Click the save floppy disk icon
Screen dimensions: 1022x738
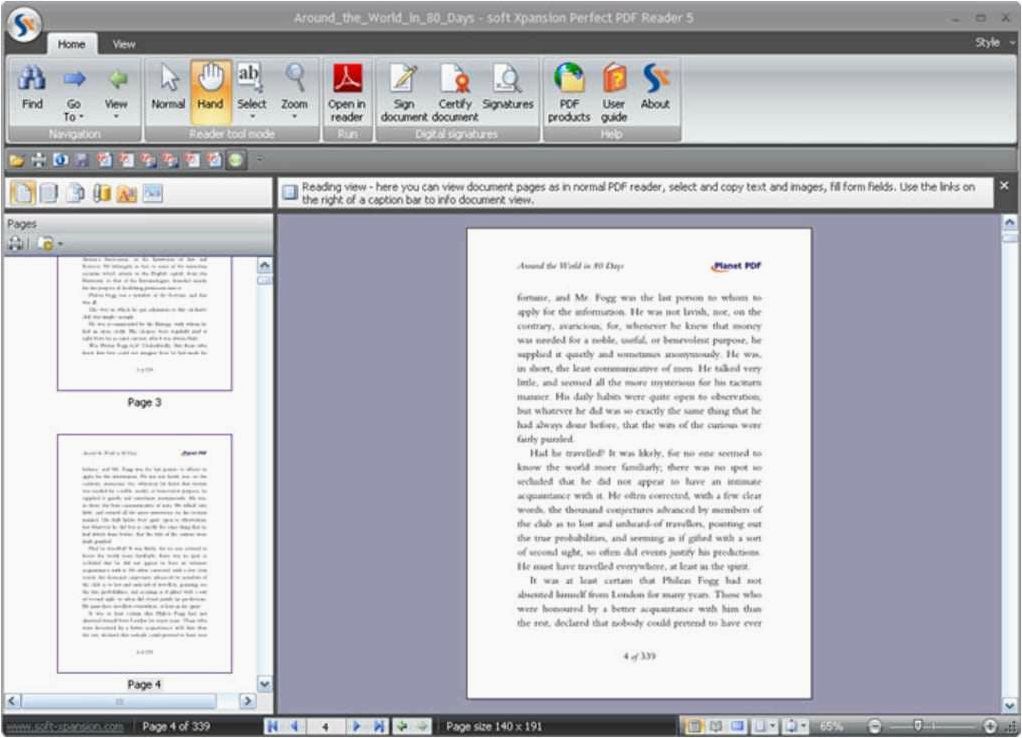[x=82, y=160]
